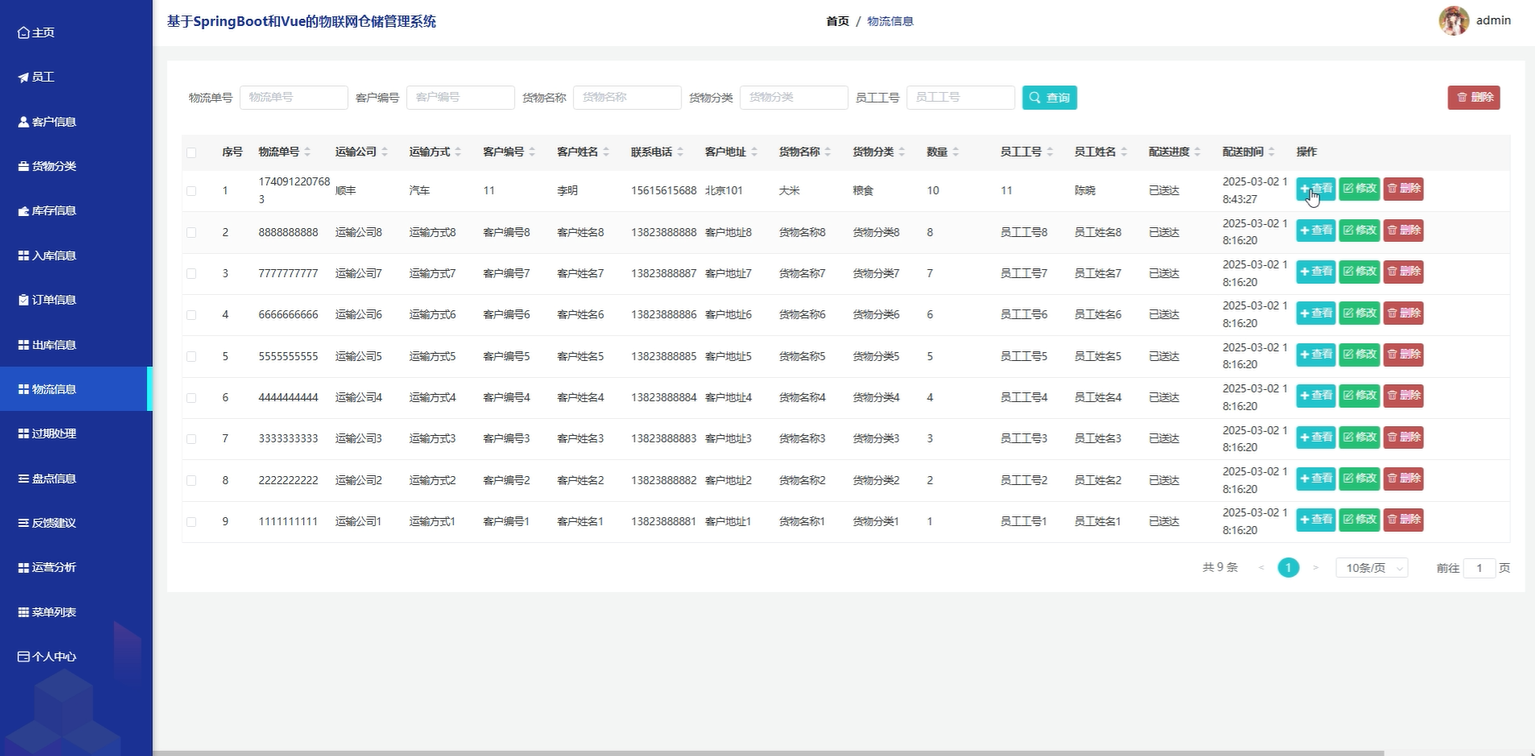Screen dimensions: 1535x756
Task: Check the row 5555555555 checkbox
Action: (x=191, y=356)
